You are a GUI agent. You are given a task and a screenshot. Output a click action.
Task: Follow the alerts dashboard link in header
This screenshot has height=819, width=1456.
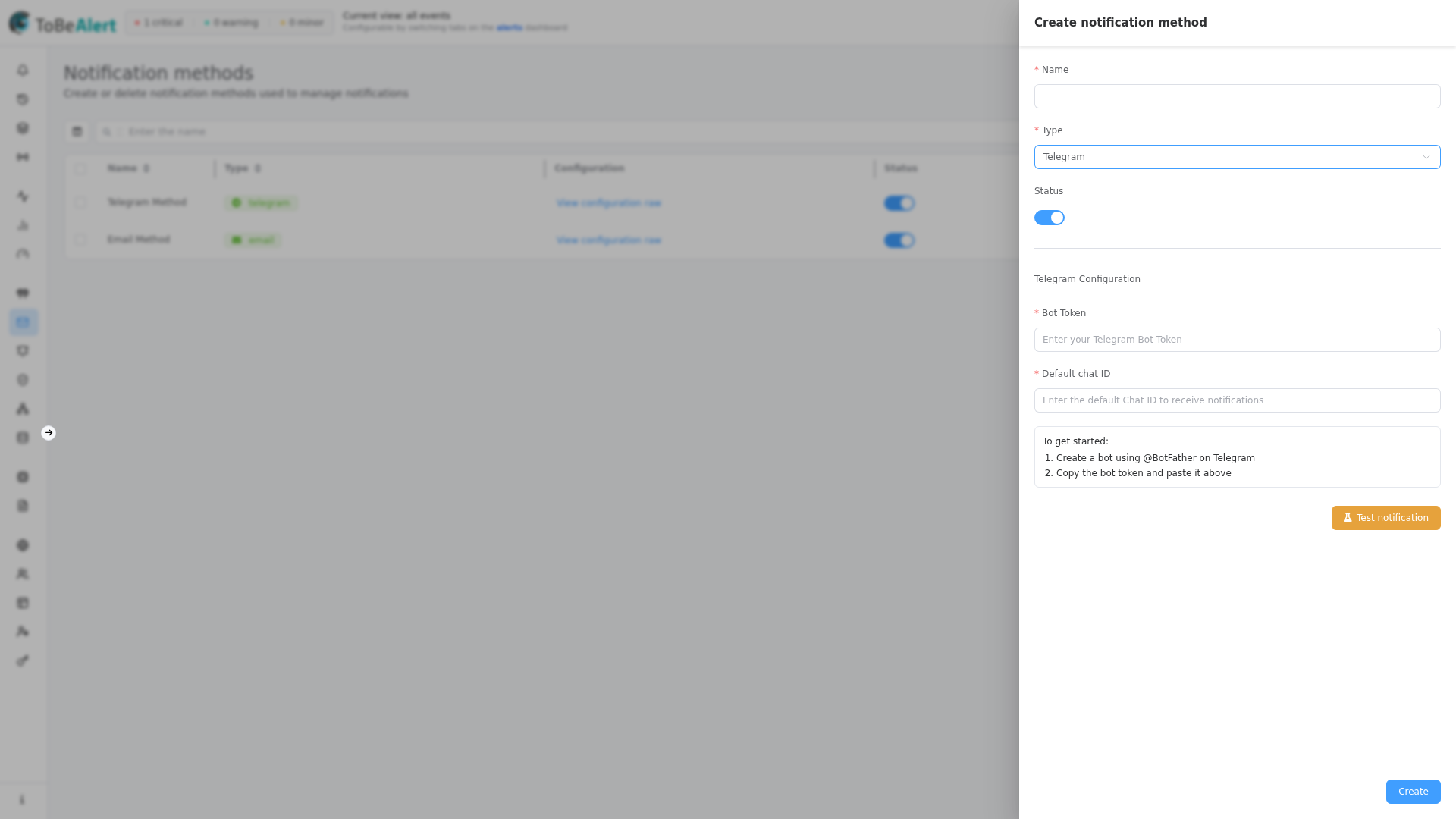[x=510, y=28]
